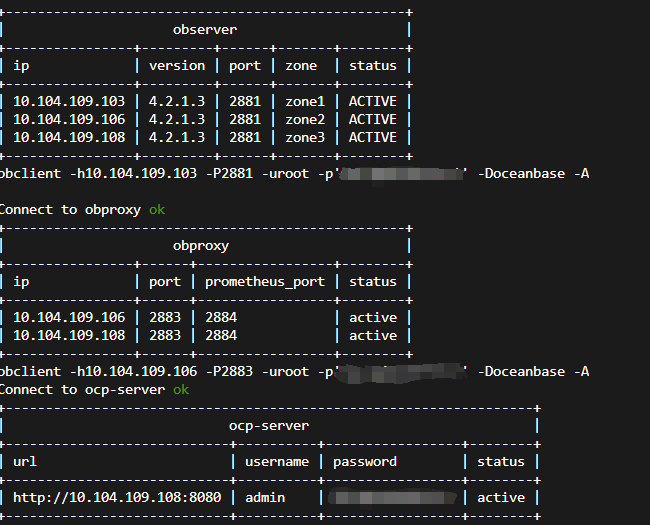Click the 'version' column header
Image resolution: width=650 pixels, height=525 pixels.
pyautogui.click(x=177, y=66)
